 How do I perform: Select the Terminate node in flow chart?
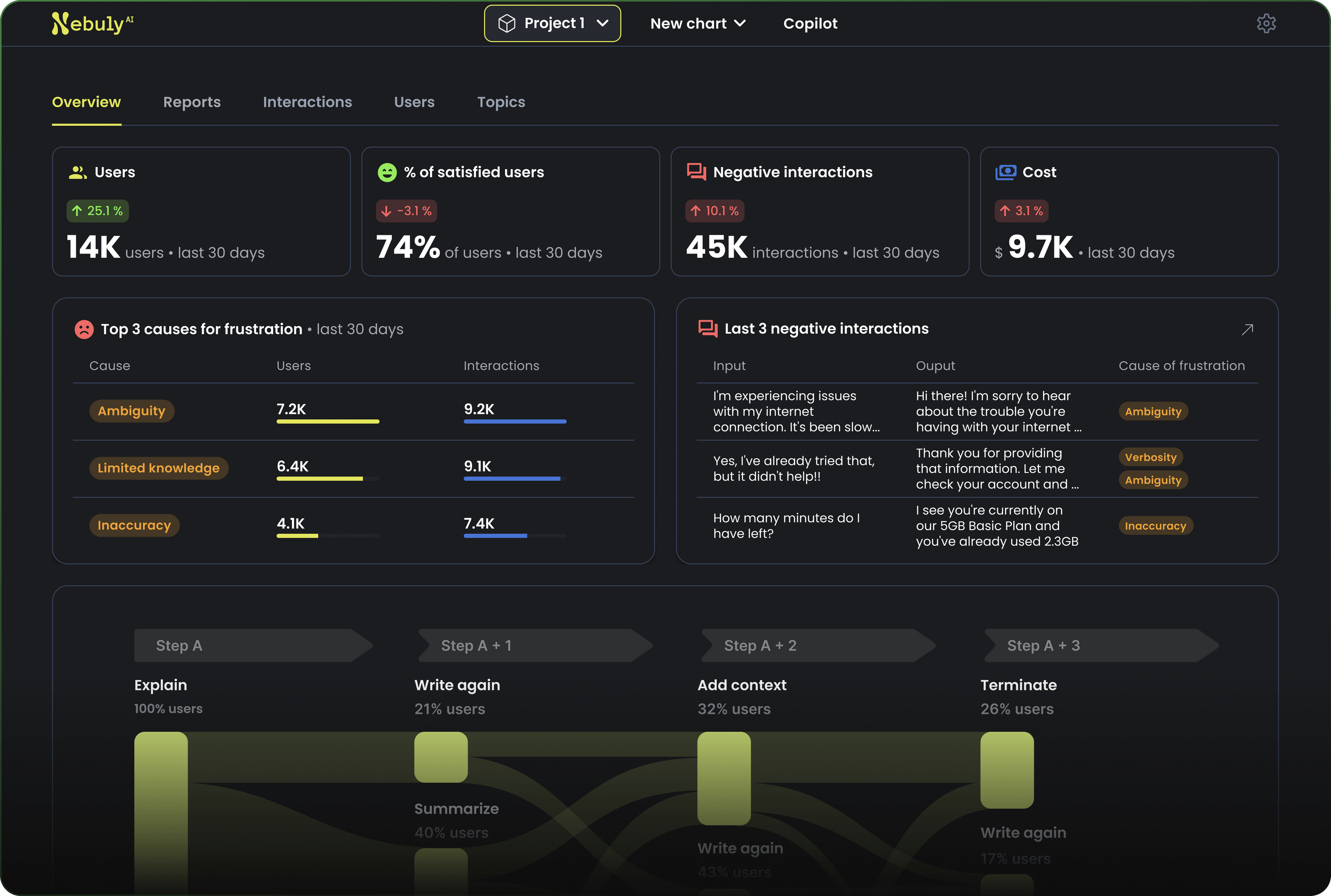[1007, 770]
